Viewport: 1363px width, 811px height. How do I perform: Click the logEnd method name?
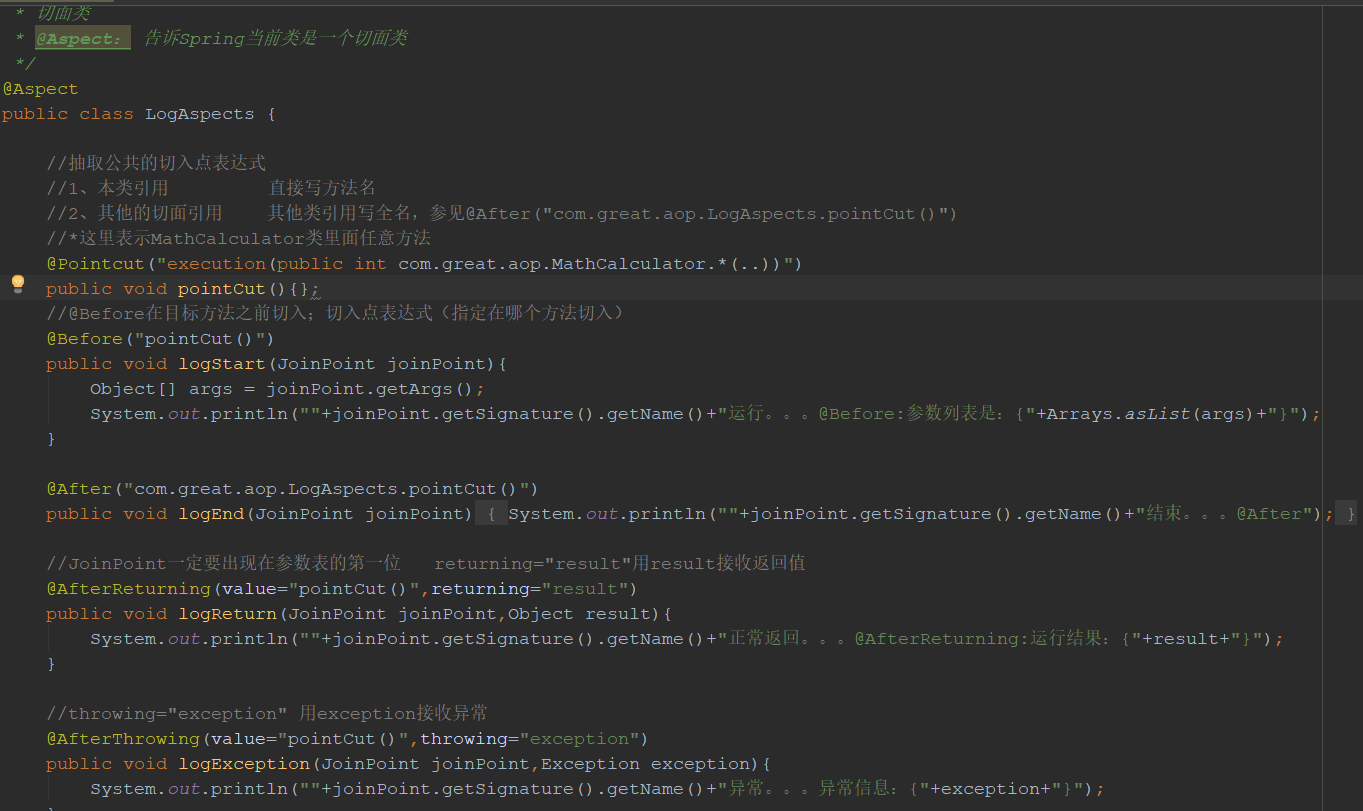(x=211, y=514)
